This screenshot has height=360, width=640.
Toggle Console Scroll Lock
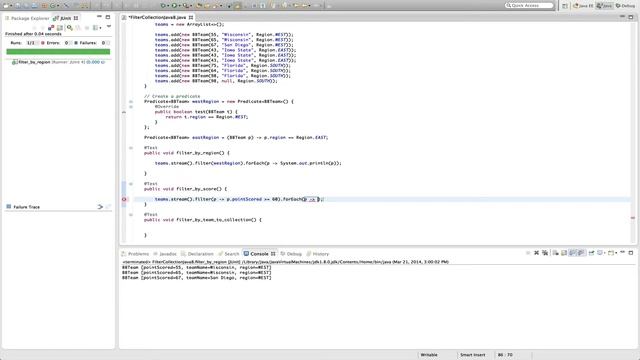[564, 253]
